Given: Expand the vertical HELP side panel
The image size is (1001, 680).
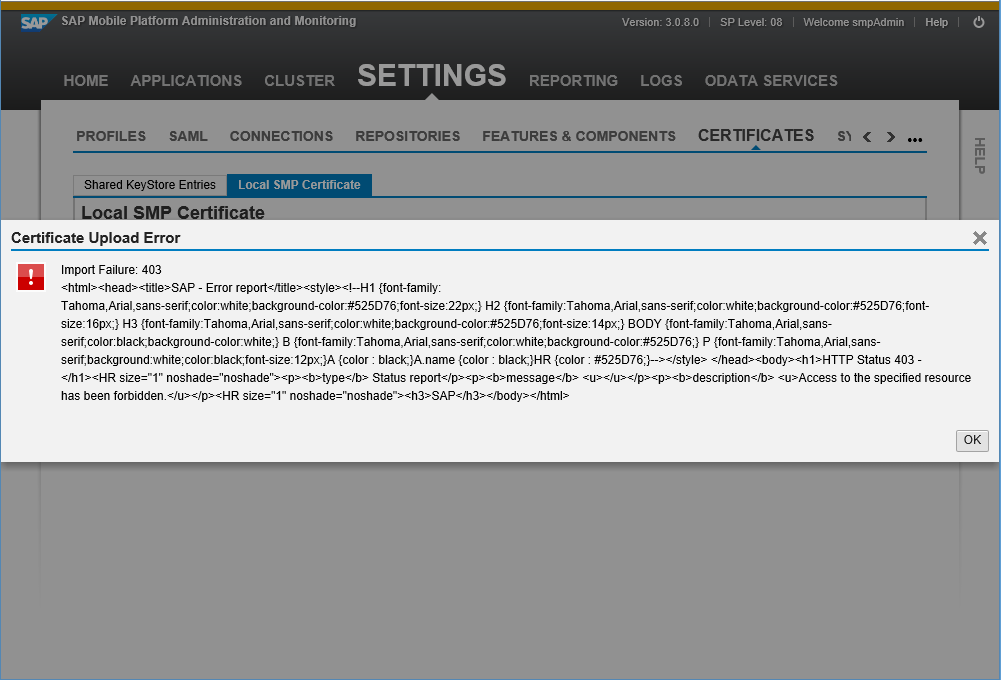Looking at the screenshot, I should (979, 155).
